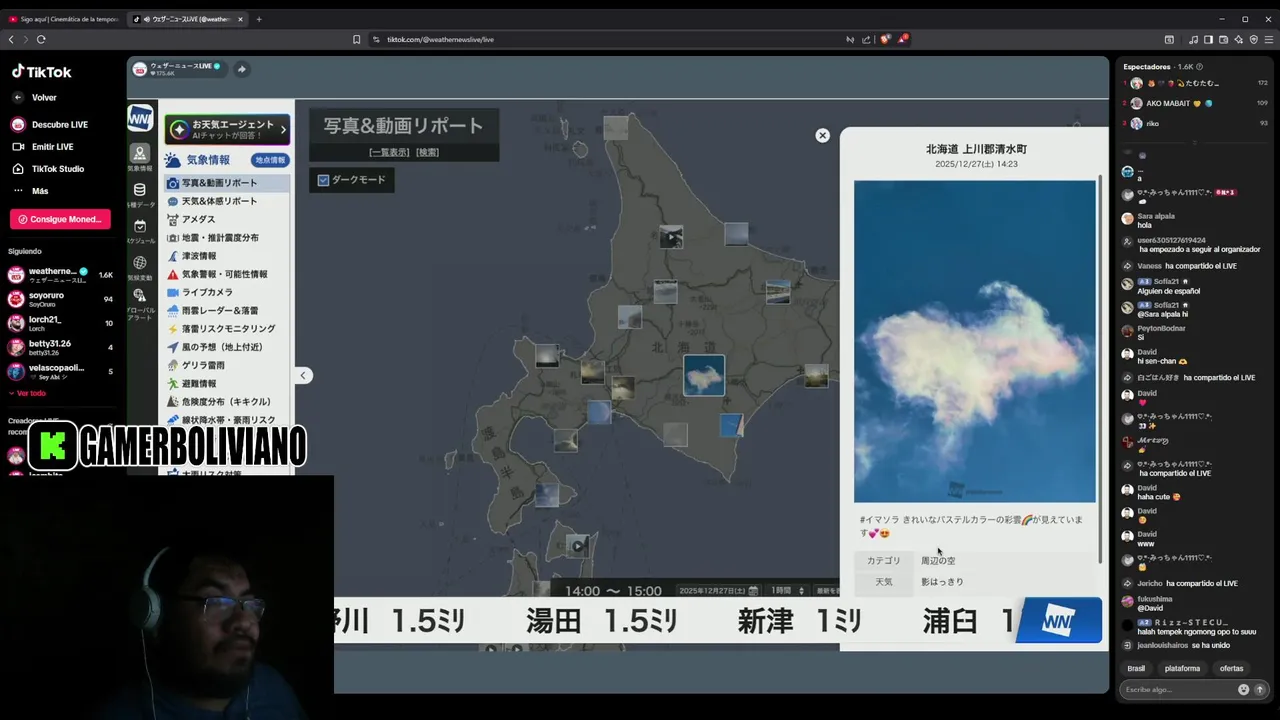
Task: Open the soyoruro followed channel
Action: (60, 299)
